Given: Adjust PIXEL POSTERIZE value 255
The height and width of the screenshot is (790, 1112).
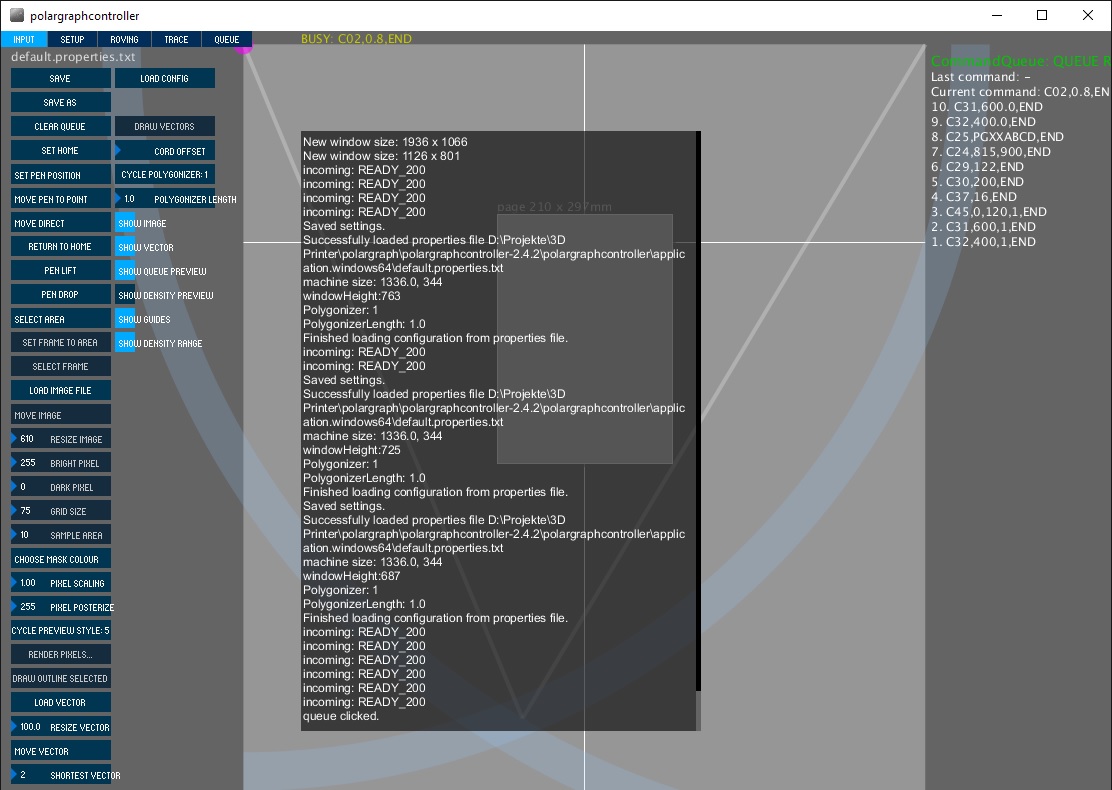Looking at the screenshot, I should (x=60, y=607).
